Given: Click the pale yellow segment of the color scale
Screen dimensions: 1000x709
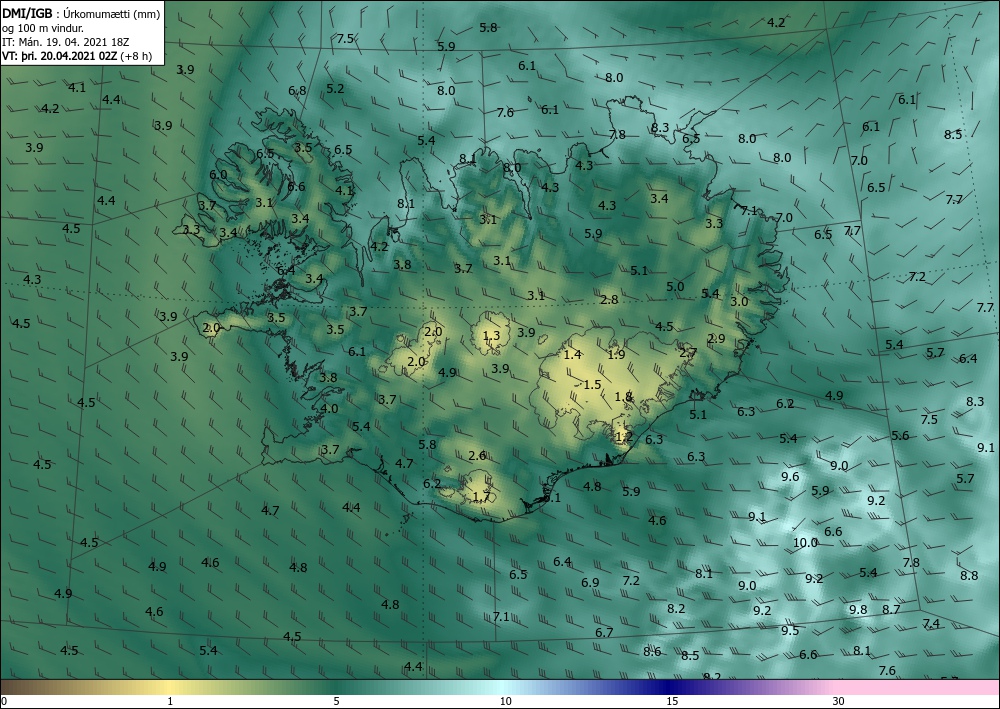Looking at the screenshot, I should (x=170, y=687).
